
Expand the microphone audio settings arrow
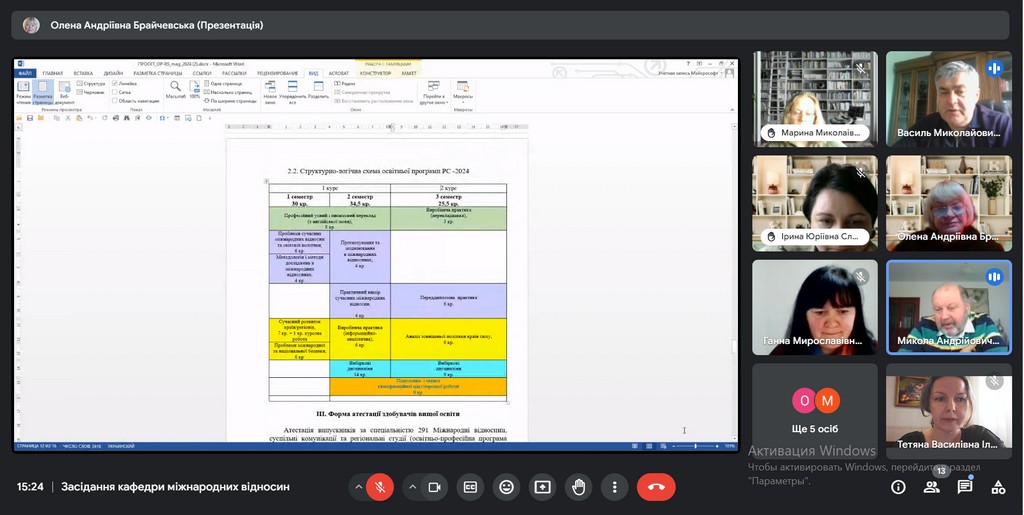[357, 487]
